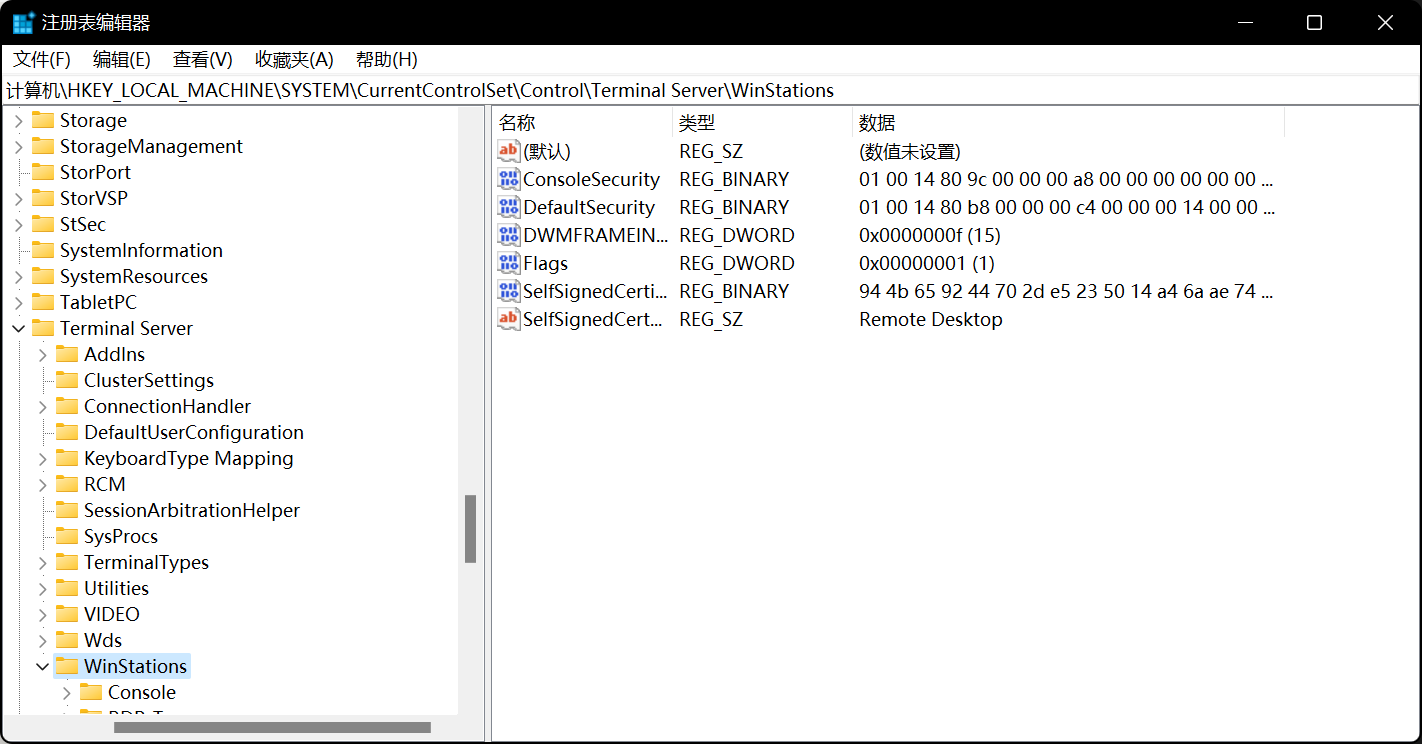Expand the TabletPC key
This screenshot has width=1422, height=744.
pos(18,302)
